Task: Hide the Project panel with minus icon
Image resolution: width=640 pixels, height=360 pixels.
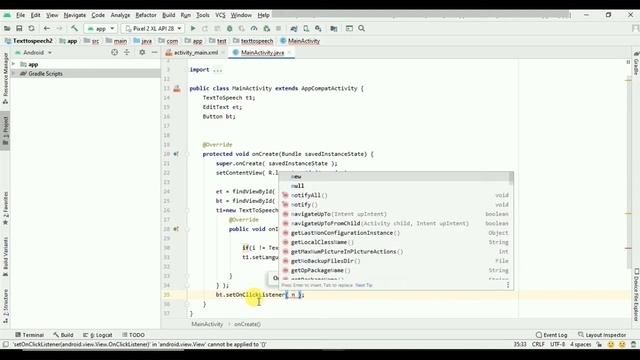Action: (x=154, y=52)
